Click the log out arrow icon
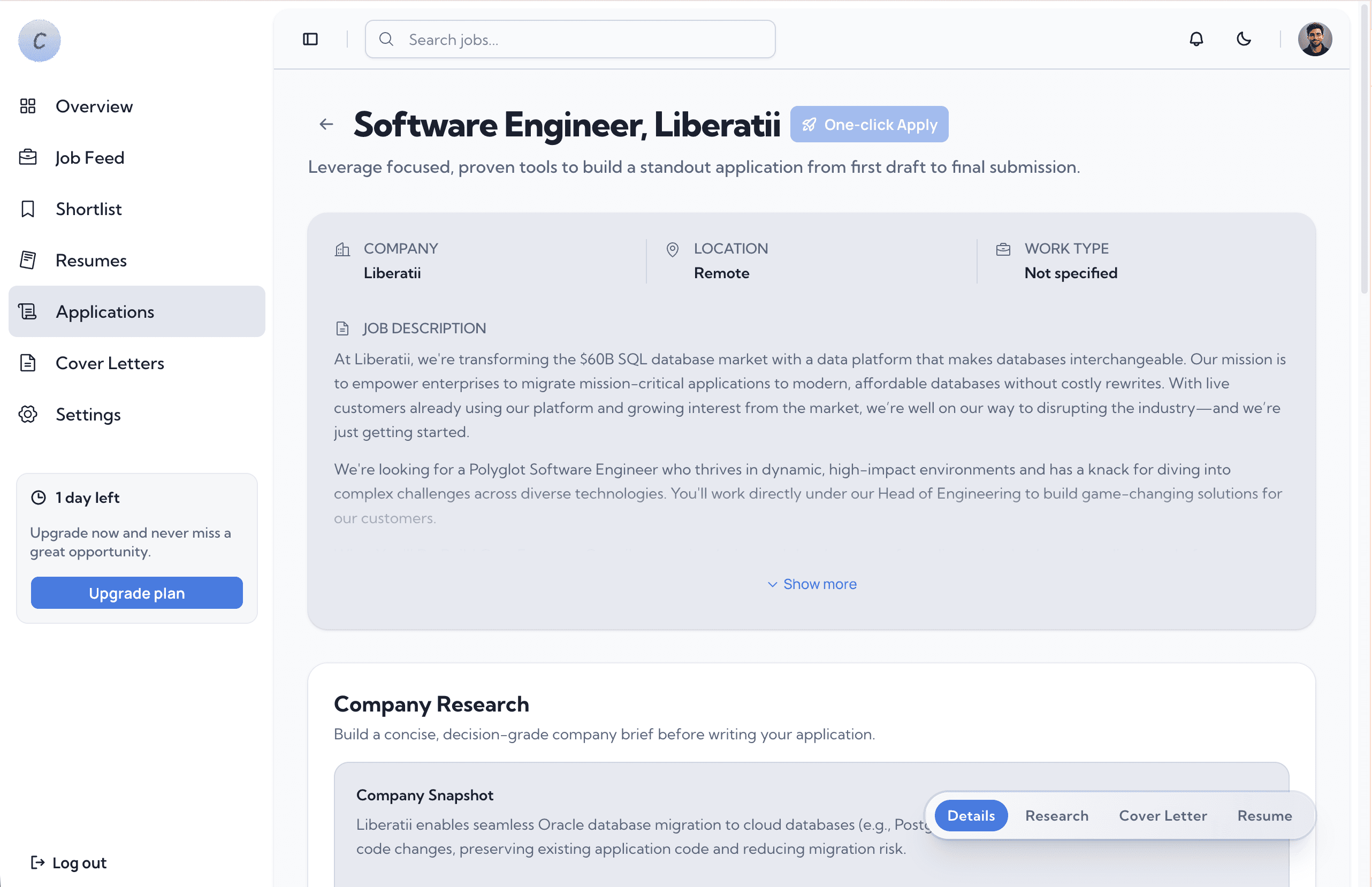 point(37,862)
